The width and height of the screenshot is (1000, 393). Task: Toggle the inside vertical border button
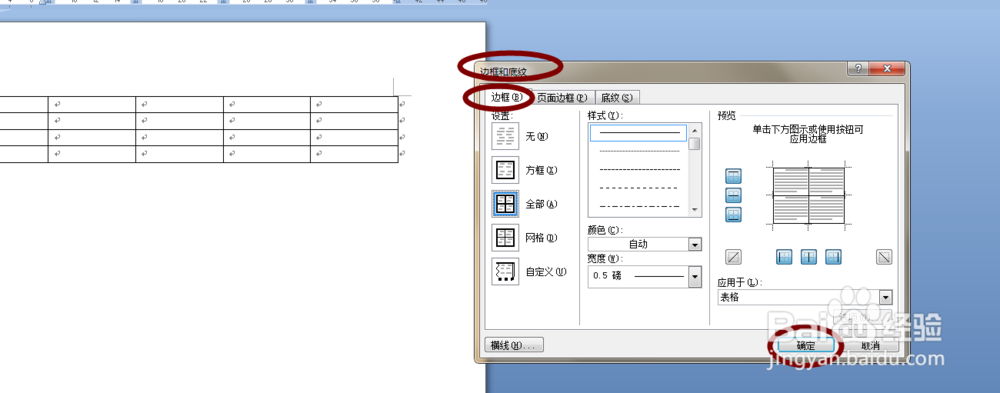pos(809,257)
